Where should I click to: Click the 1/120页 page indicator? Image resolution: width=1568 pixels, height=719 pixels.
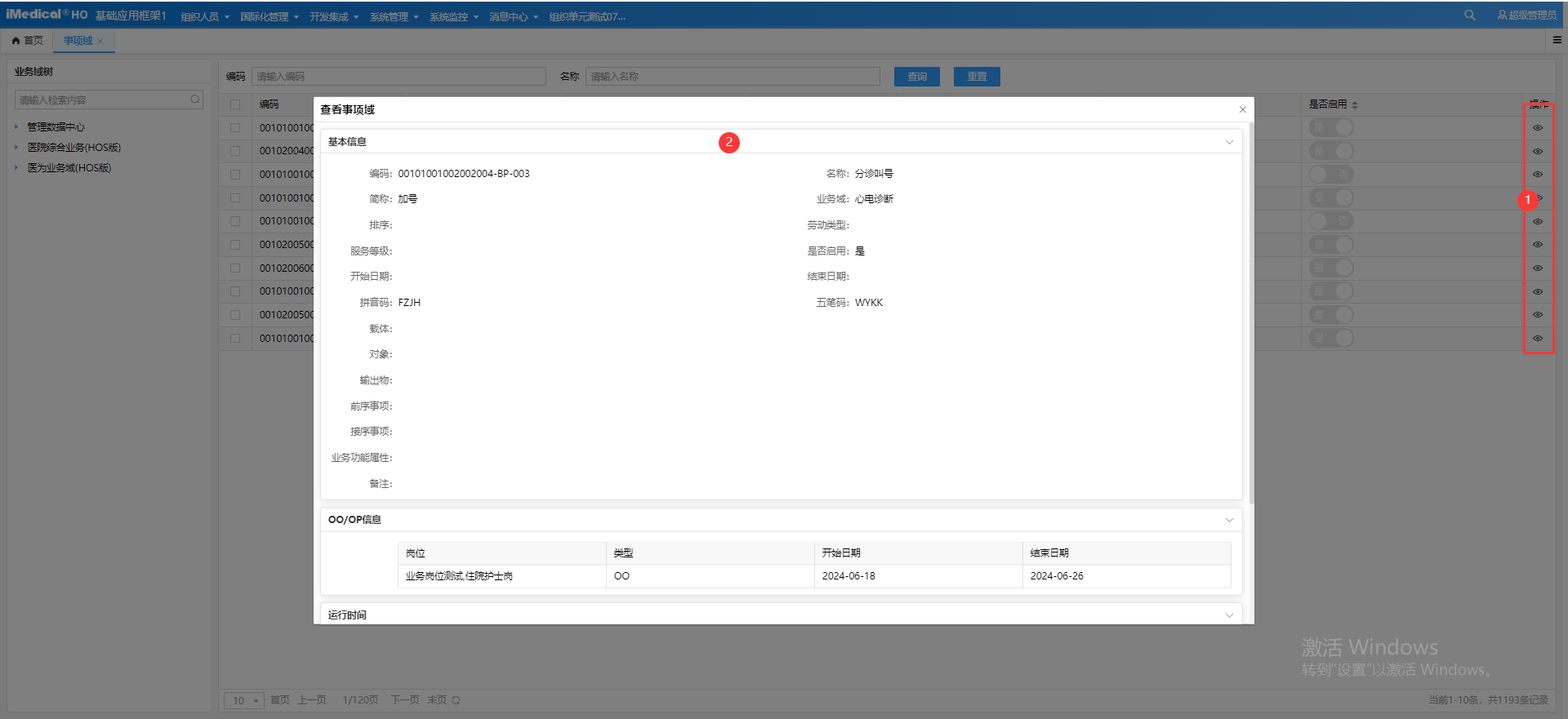tap(360, 700)
